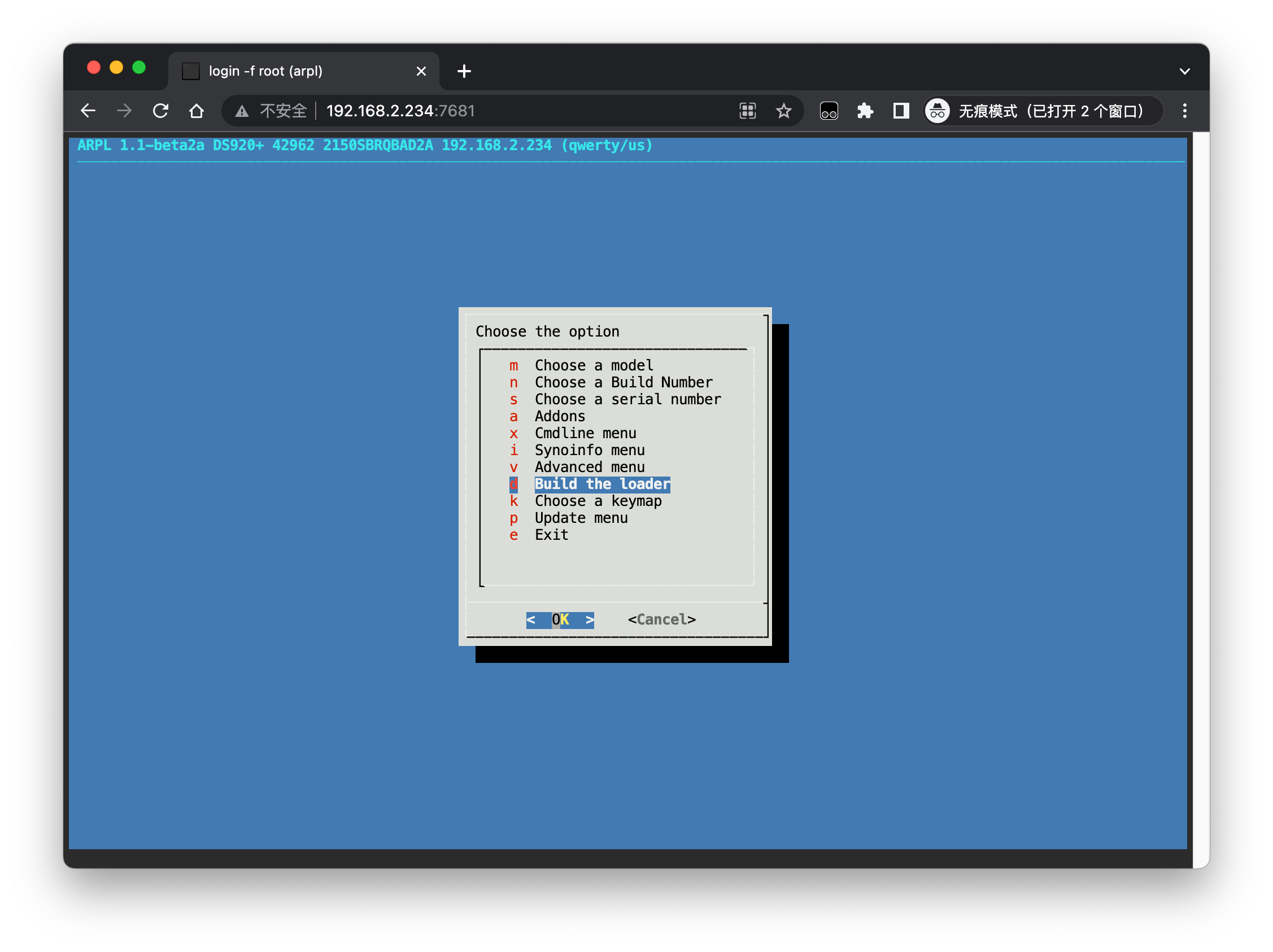Click the red macOS close window button
1273x952 pixels.
tap(94, 68)
